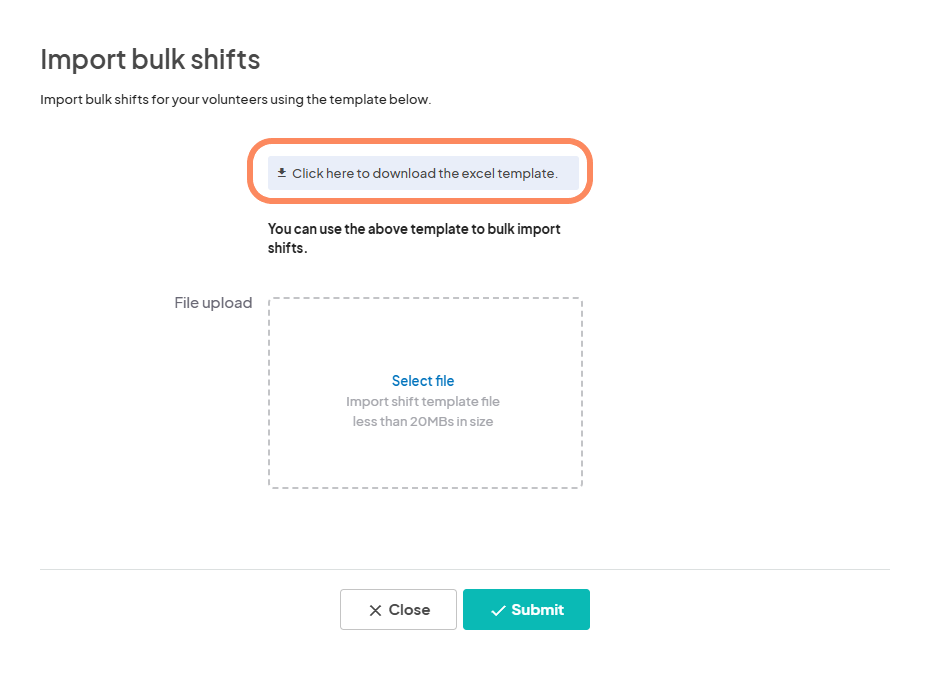Click the dashed file upload drop zone
Screen dimensions: 931x674
click(425, 393)
